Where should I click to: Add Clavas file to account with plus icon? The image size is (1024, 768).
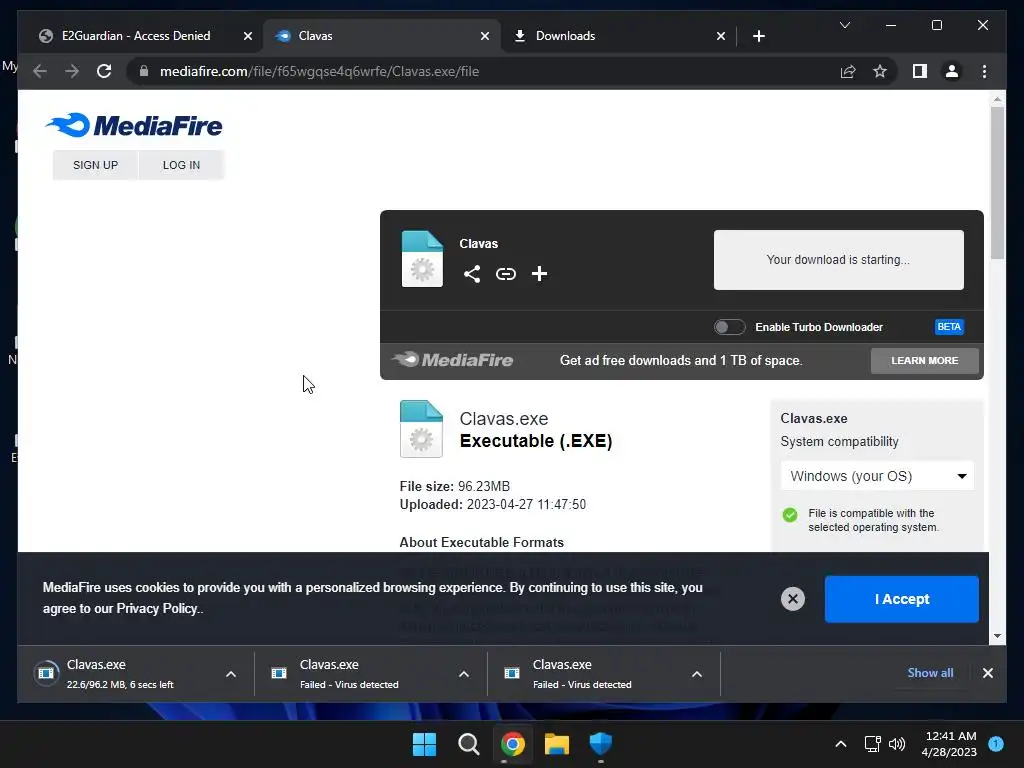[x=539, y=274]
